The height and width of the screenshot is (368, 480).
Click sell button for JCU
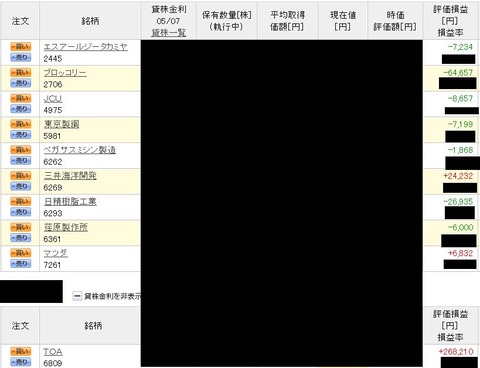coord(20,109)
